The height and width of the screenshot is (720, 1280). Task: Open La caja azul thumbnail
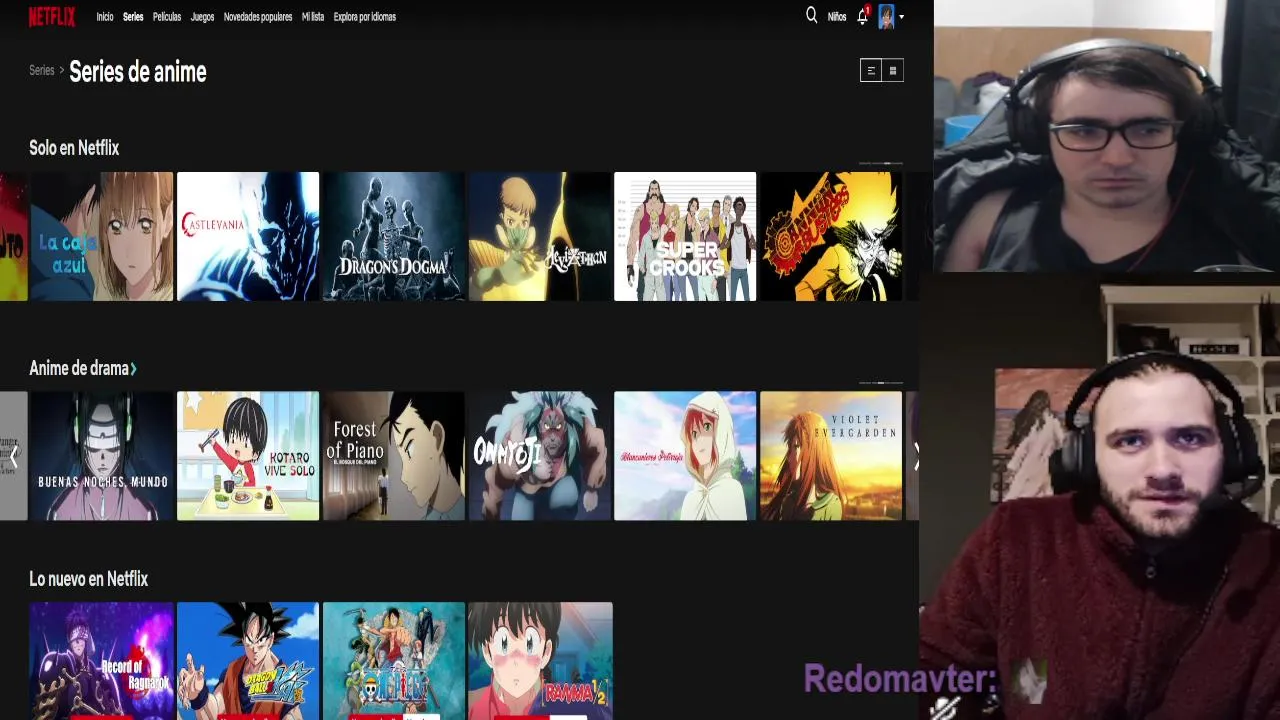[101, 236]
